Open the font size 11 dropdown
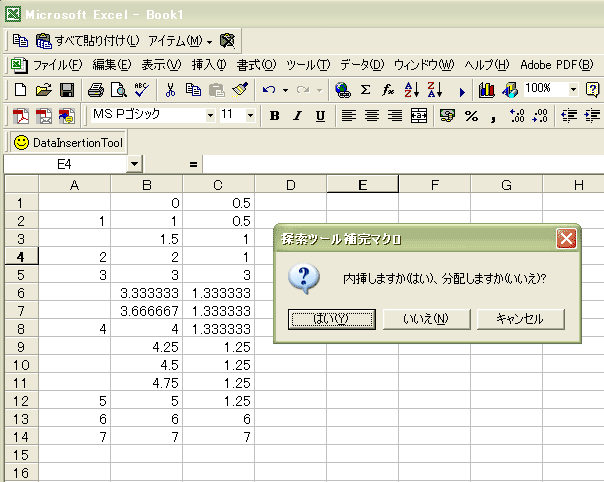 point(251,116)
